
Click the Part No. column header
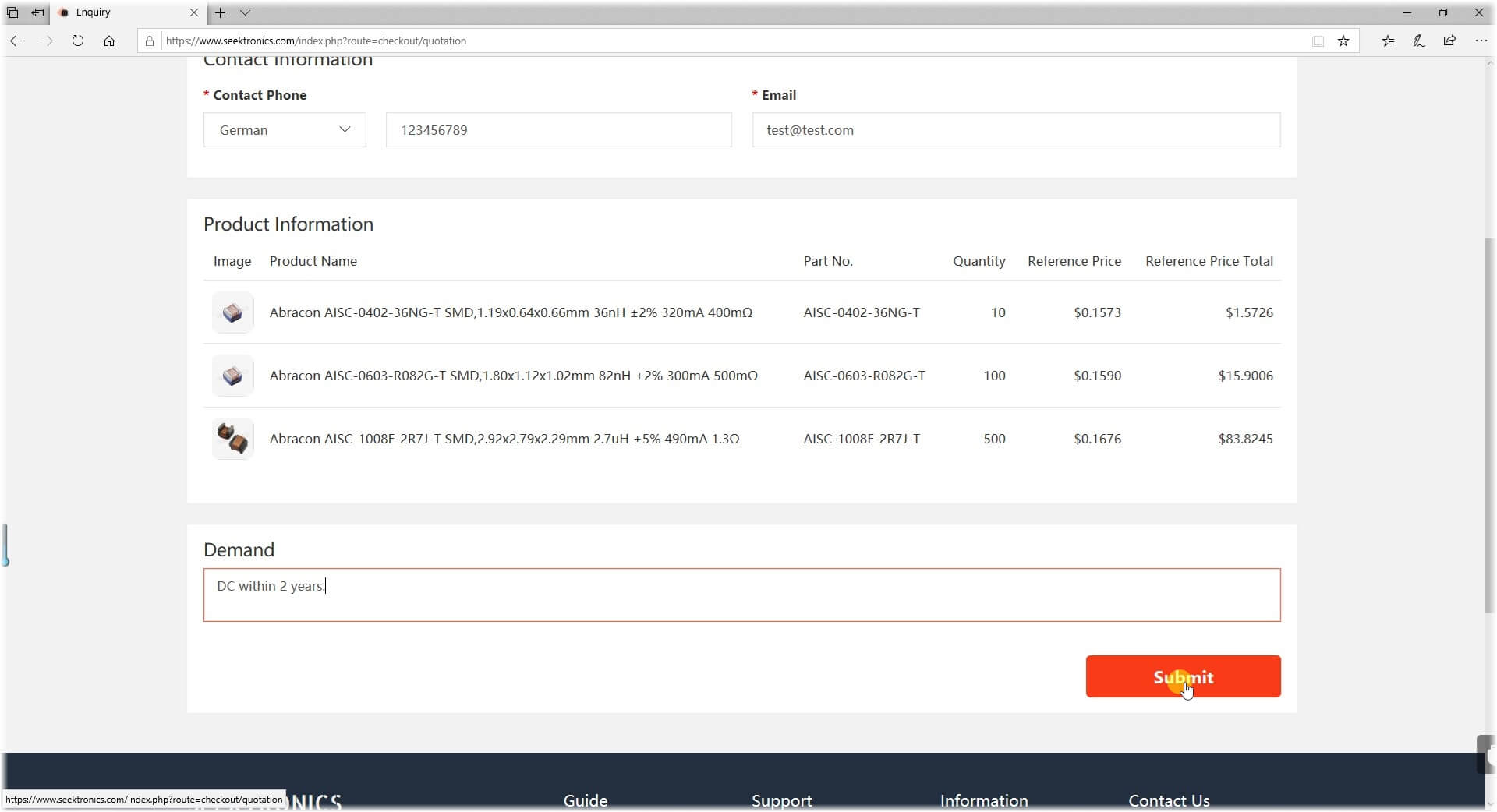point(828,261)
